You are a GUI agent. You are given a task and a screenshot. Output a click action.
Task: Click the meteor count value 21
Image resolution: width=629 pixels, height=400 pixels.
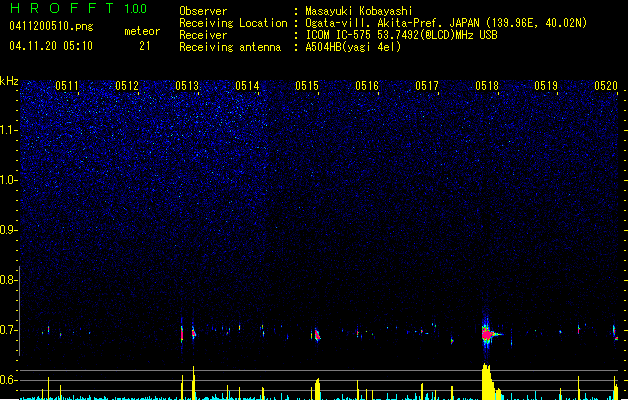pos(145,46)
